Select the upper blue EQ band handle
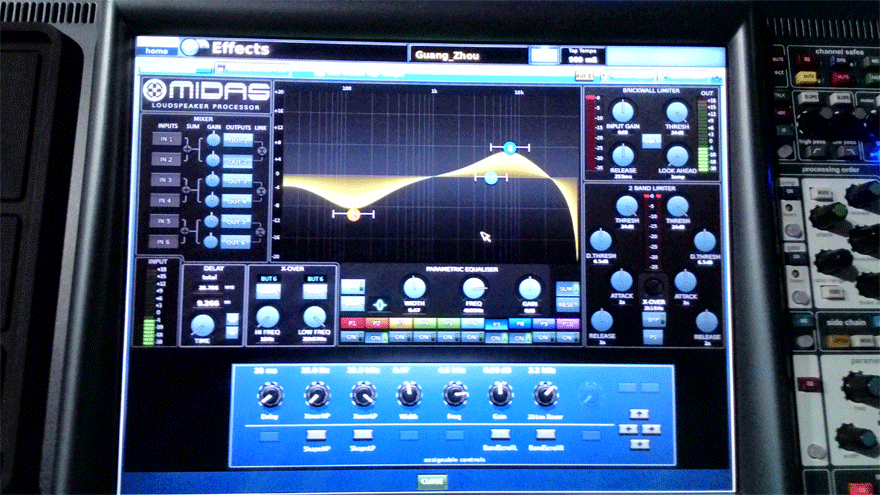 (510, 148)
